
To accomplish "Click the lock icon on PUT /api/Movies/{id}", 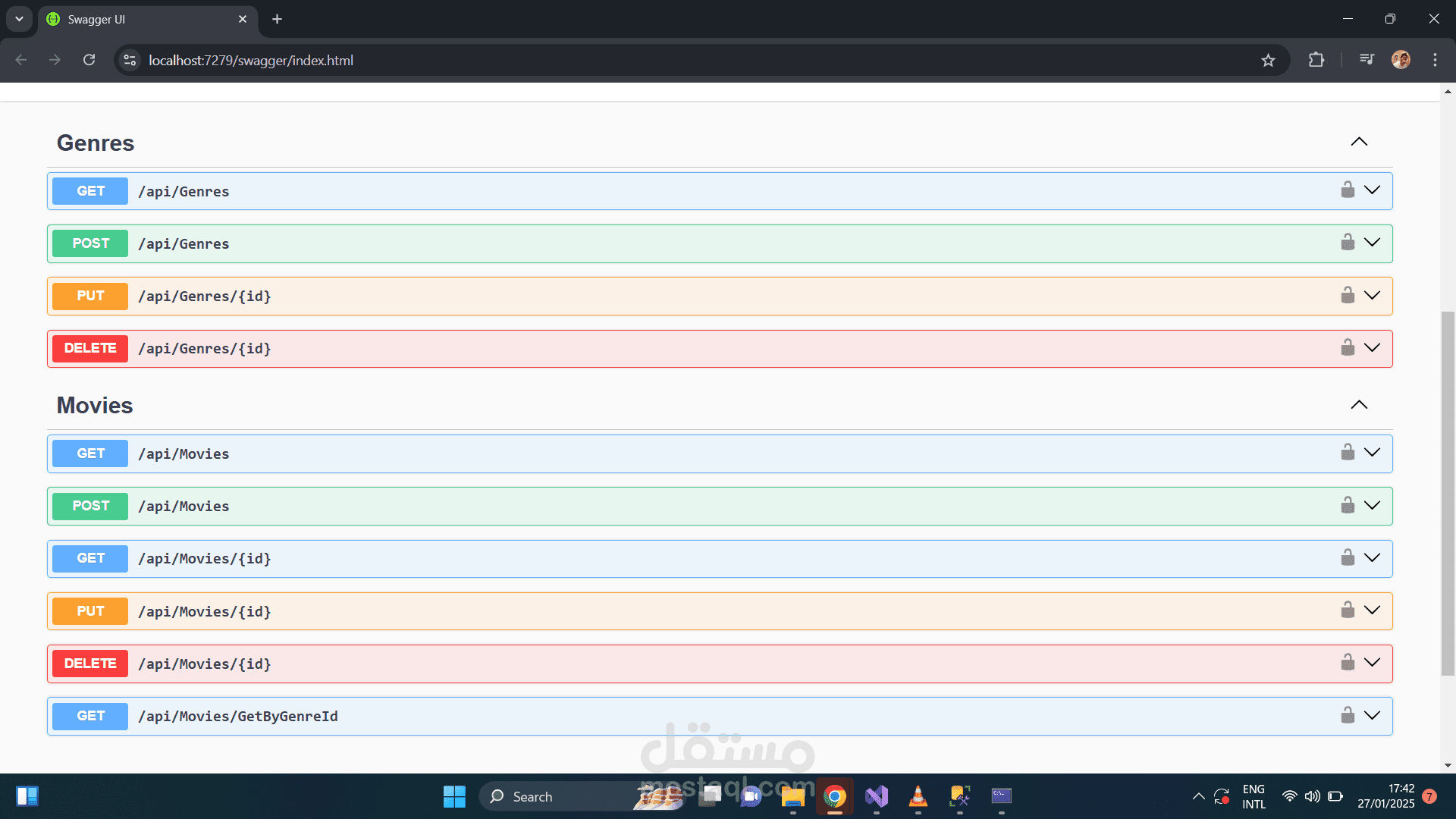I will [x=1348, y=610].
